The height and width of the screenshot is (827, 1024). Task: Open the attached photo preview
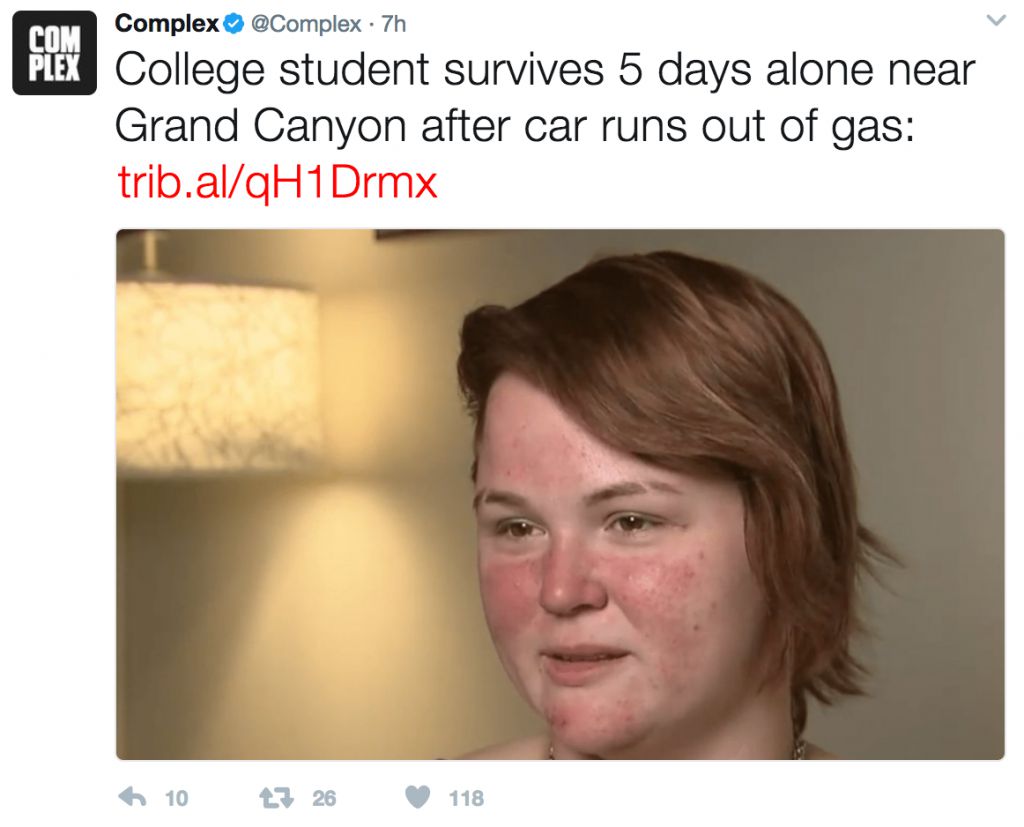pyautogui.click(x=560, y=495)
